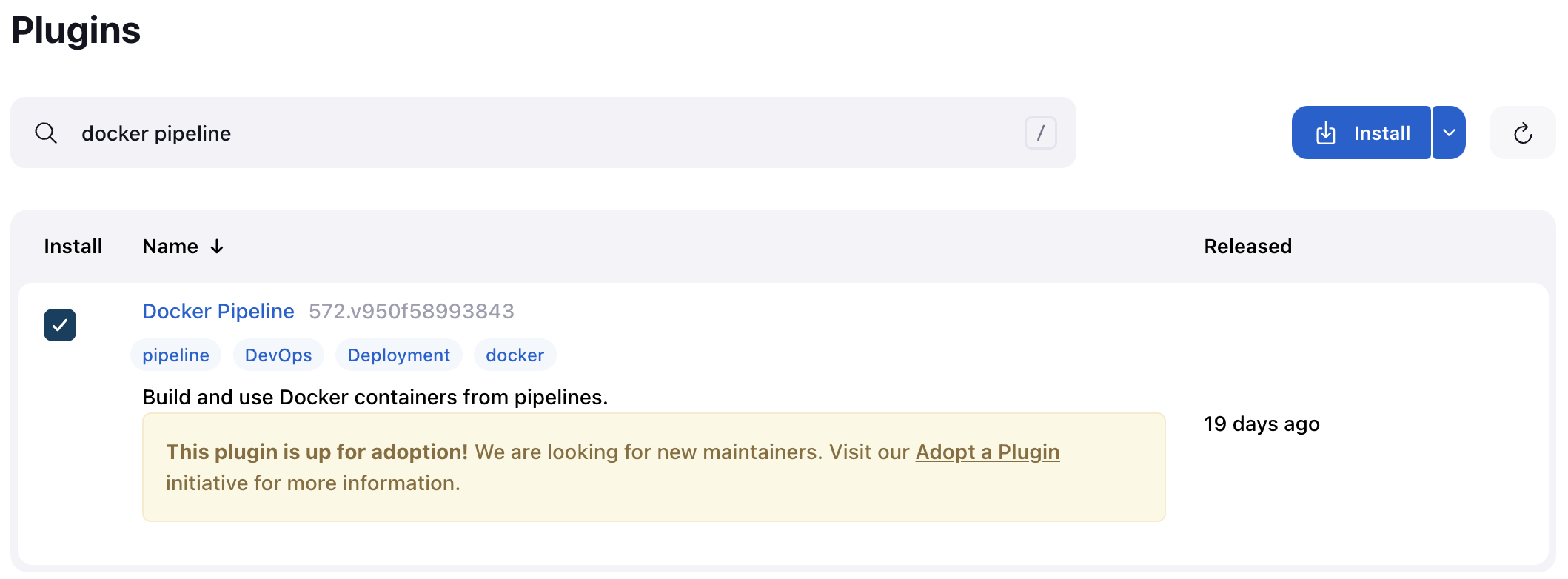Click the search magnifier icon
Image resolution: width=1568 pixels, height=579 pixels.
tap(46, 133)
